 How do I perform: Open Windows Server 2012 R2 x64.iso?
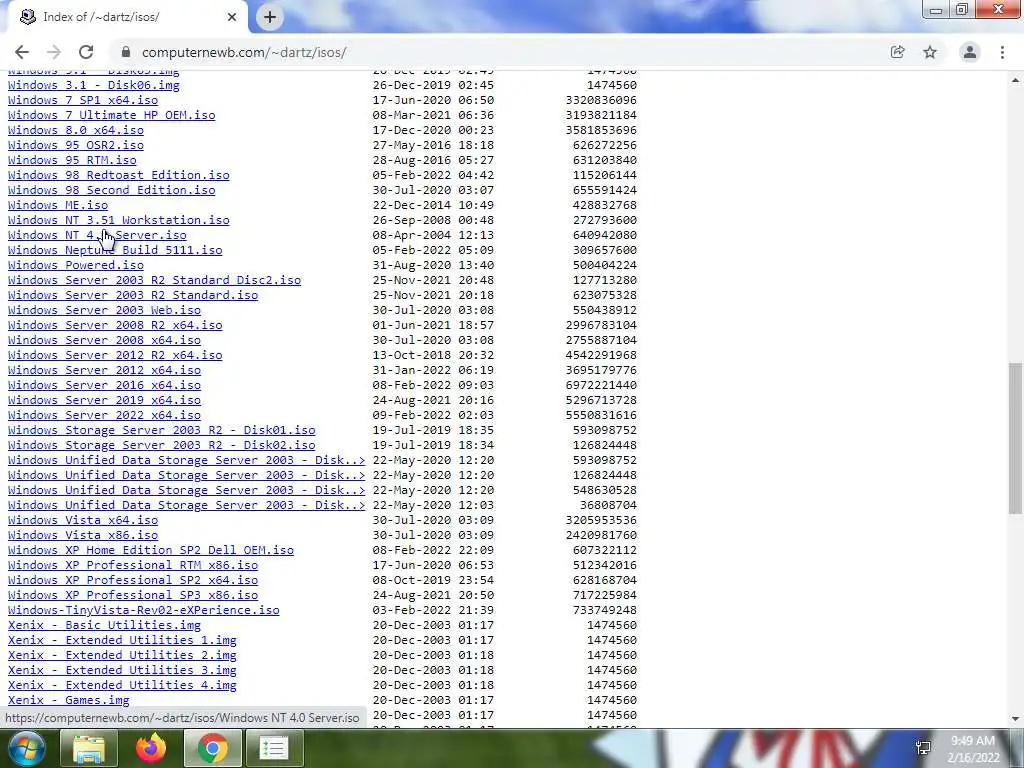click(115, 355)
